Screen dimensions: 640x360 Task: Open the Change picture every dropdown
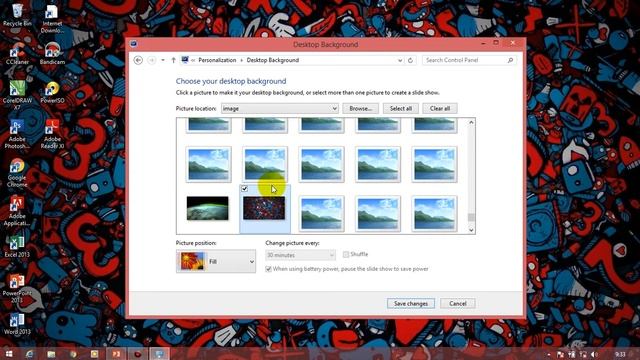pyautogui.click(x=300, y=255)
